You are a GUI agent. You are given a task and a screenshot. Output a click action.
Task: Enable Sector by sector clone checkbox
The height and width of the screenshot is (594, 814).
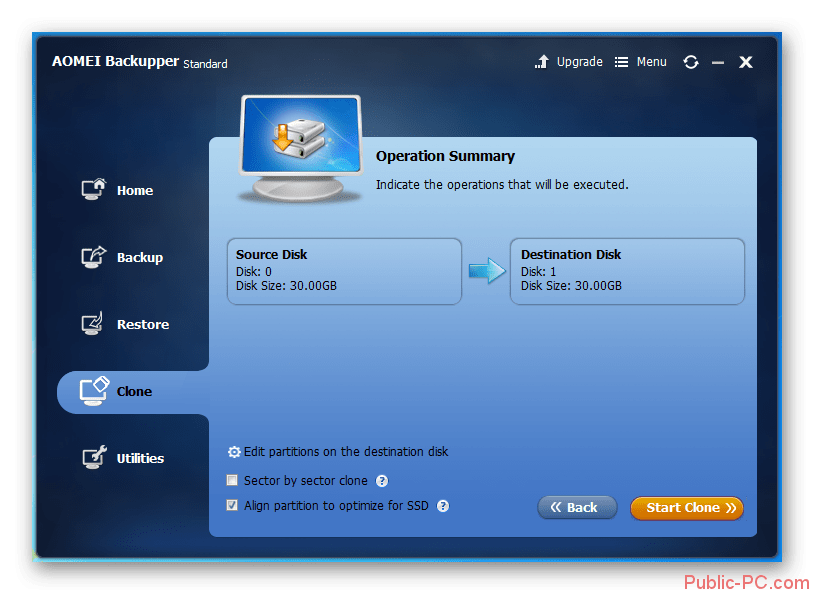click(232, 480)
